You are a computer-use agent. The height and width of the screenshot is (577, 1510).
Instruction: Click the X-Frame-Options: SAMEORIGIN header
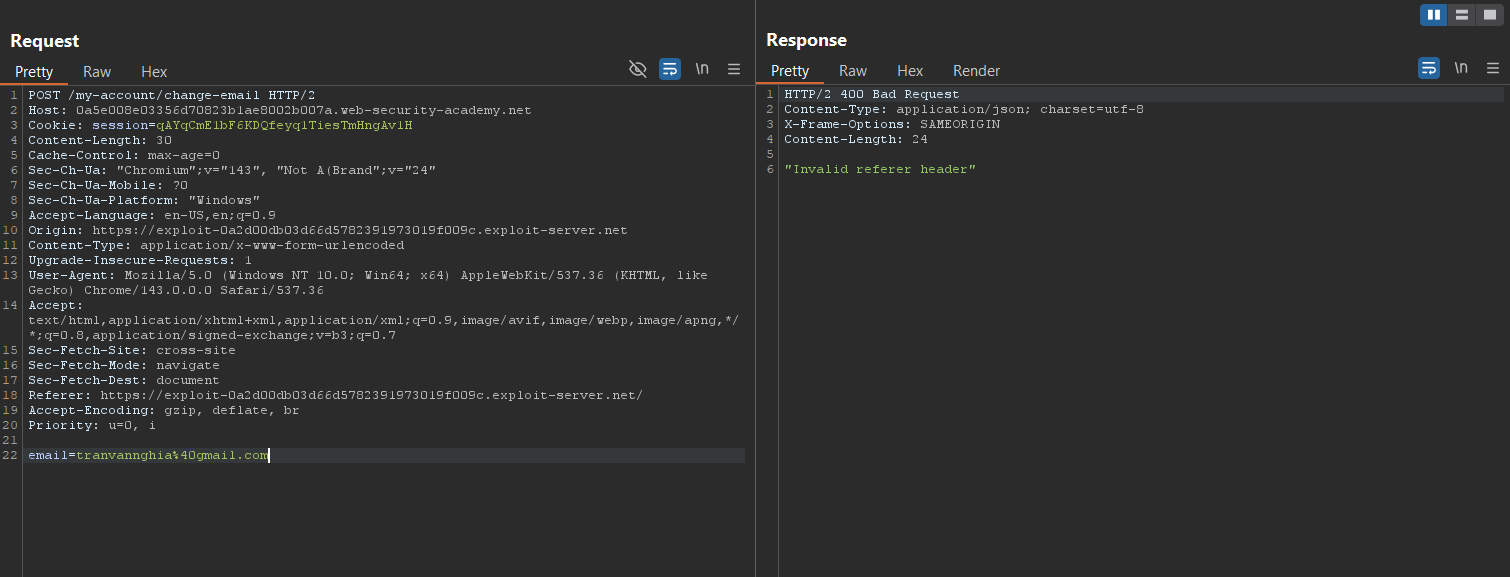(x=892, y=124)
